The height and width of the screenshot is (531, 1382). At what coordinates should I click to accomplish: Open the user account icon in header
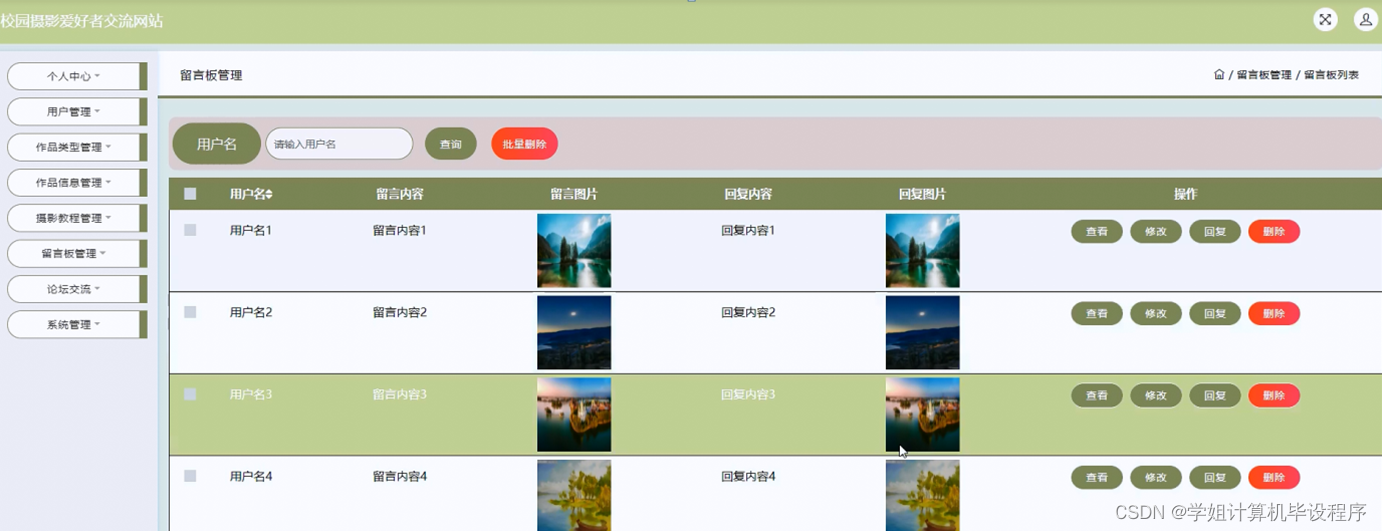pos(1365,19)
